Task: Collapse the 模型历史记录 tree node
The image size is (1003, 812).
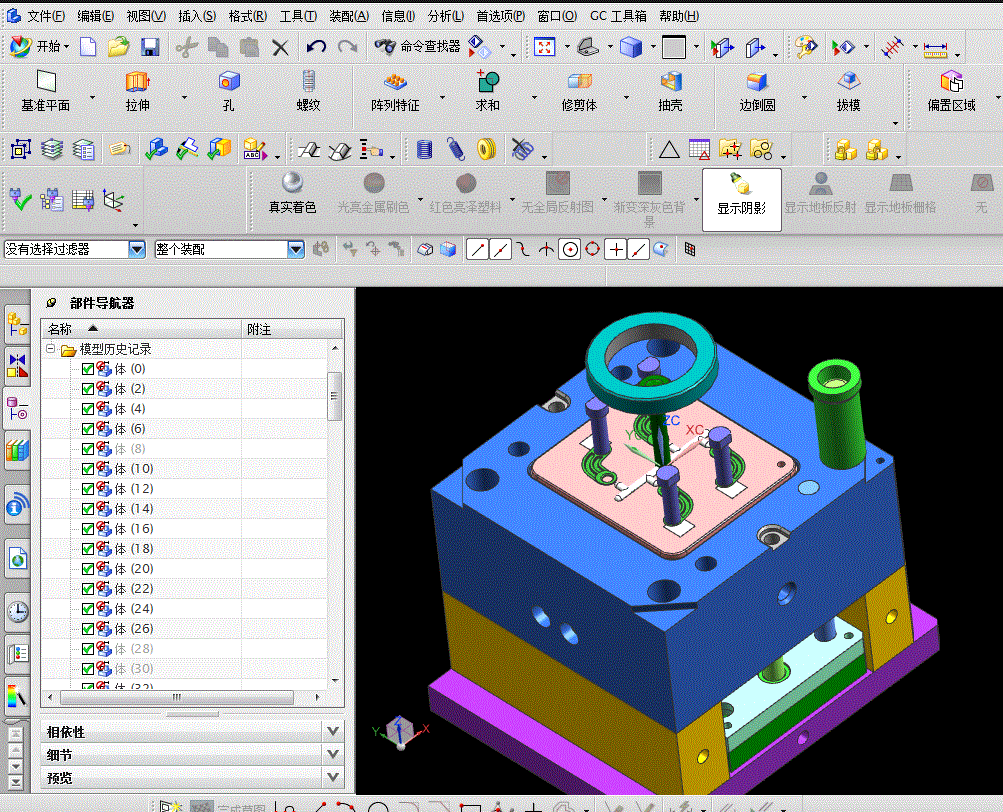Action: (51, 349)
